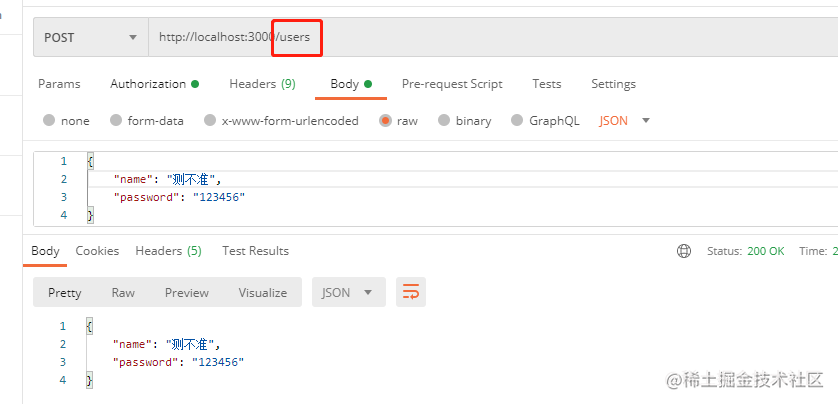Choose GraphQL body type
The height and width of the screenshot is (404, 838).
click(x=545, y=121)
